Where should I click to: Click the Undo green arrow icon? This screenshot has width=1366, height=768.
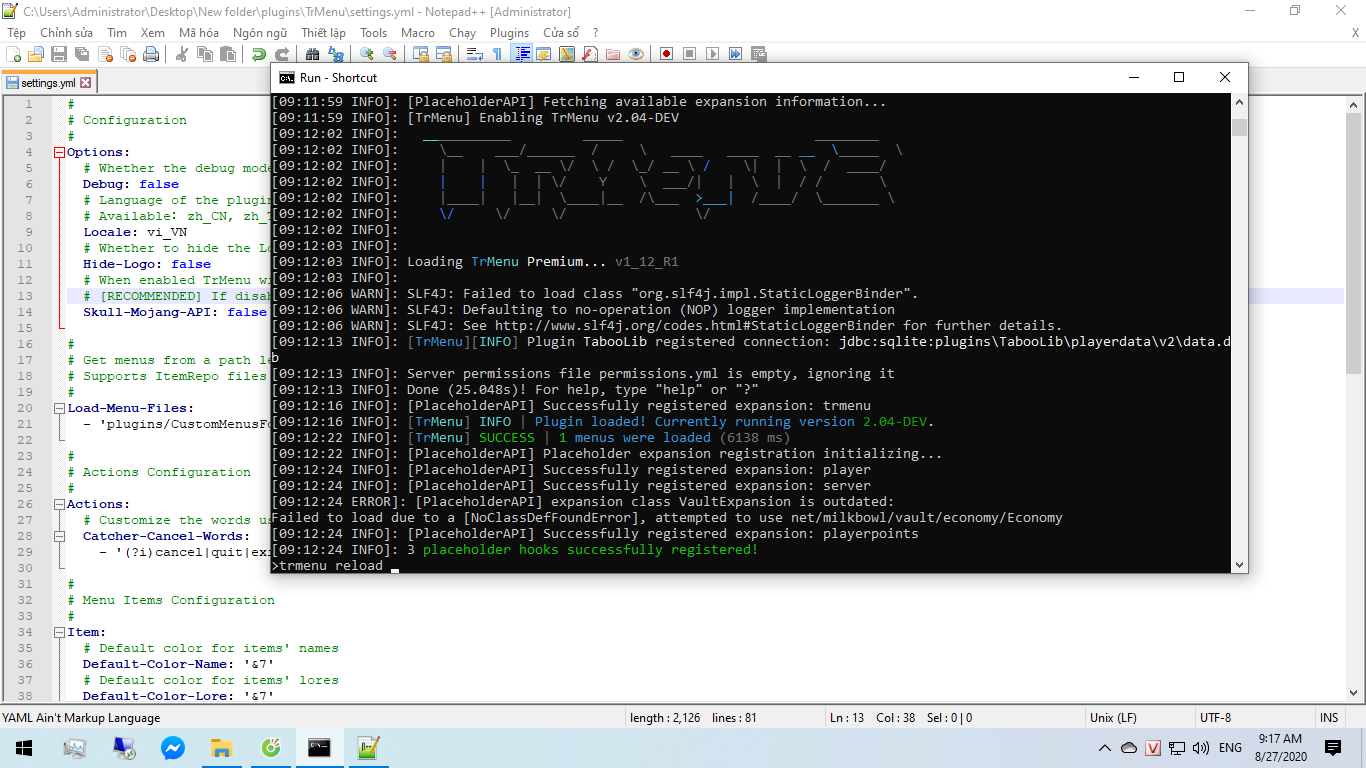(x=259, y=54)
